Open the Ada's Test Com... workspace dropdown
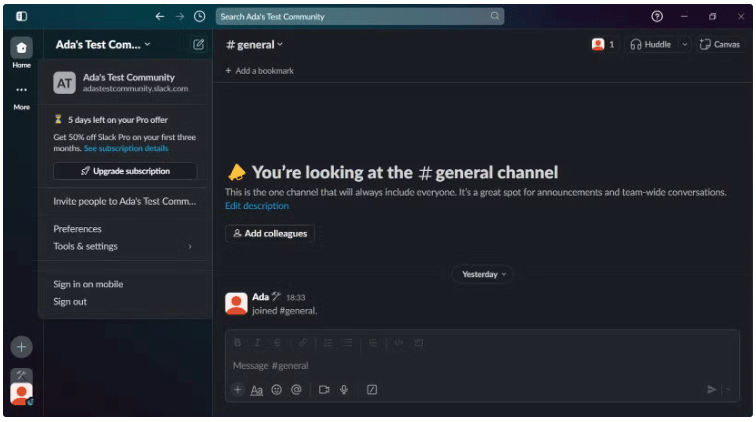The height and width of the screenshot is (422, 756). [x=103, y=44]
